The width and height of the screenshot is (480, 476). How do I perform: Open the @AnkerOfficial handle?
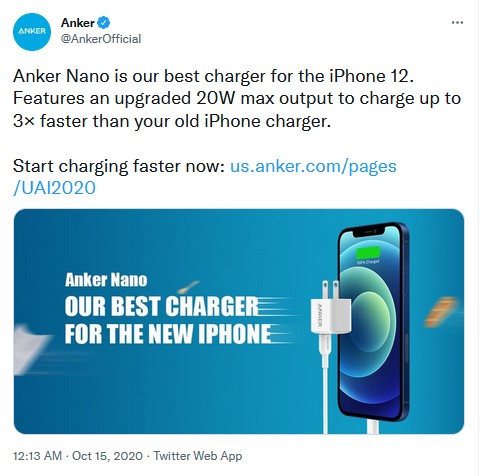[101, 39]
